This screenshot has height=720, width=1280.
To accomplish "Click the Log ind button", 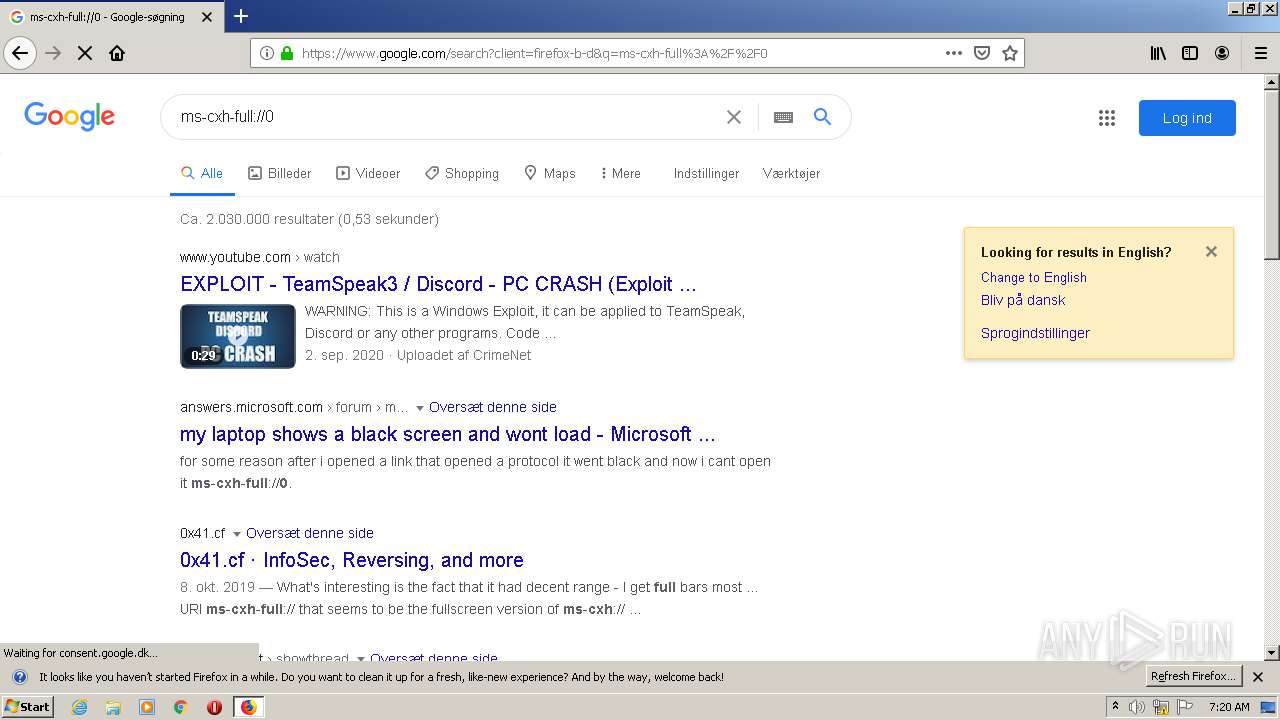I will [1187, 118].
